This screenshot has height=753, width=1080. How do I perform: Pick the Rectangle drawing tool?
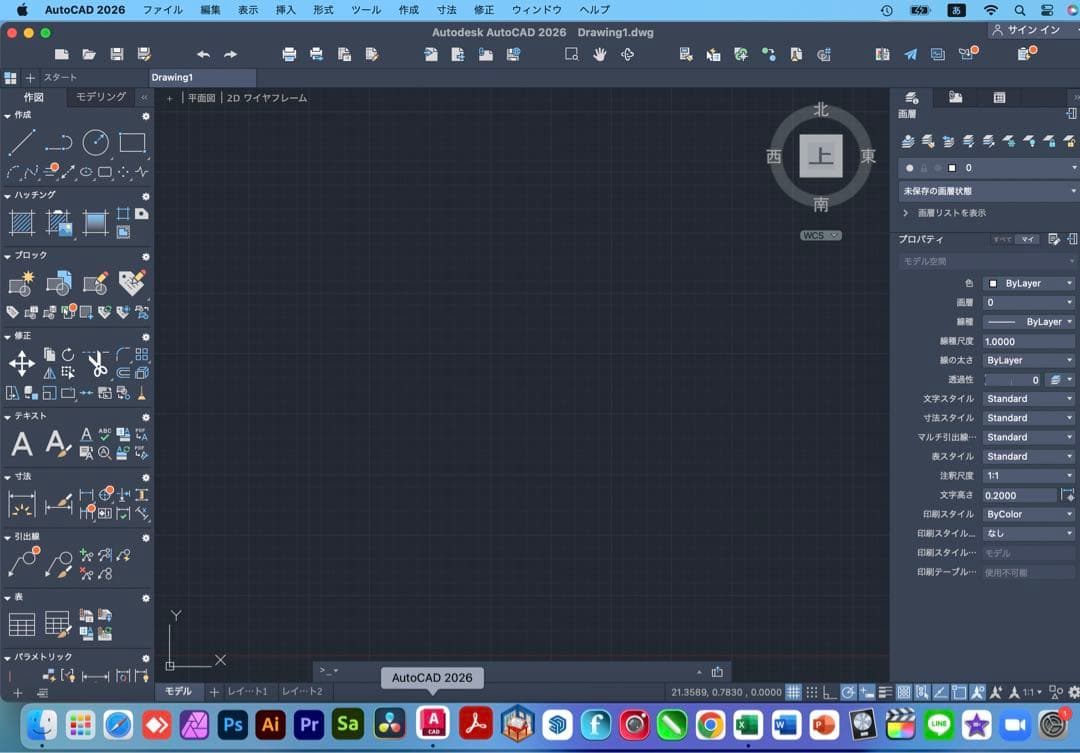133,142
